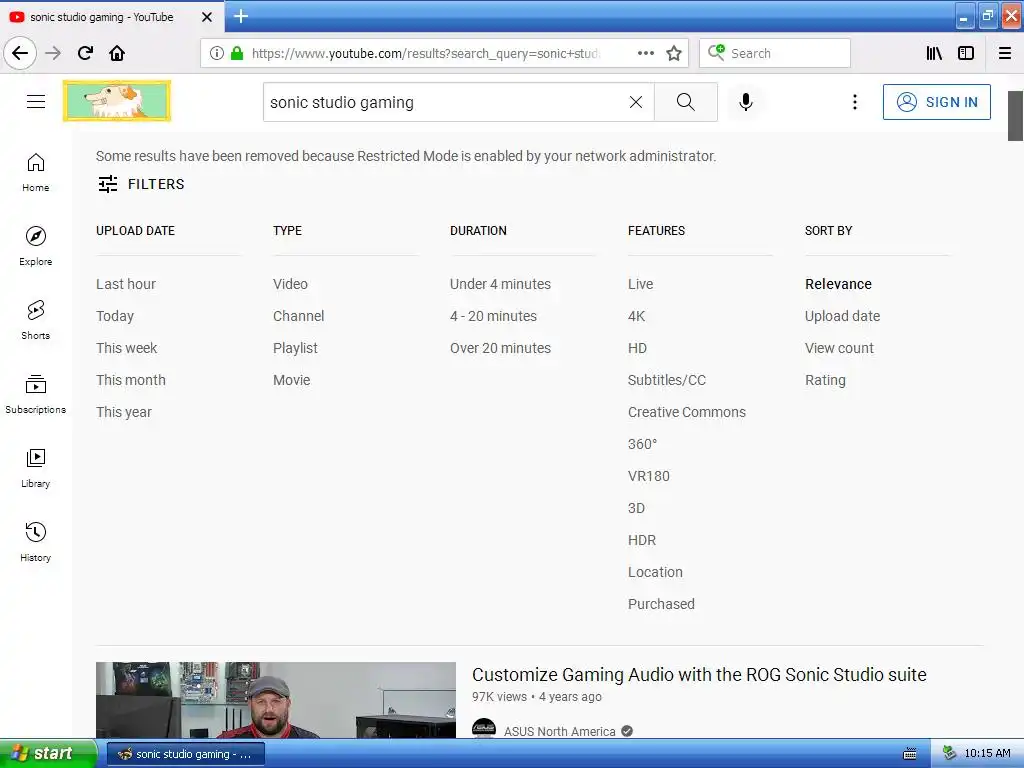Open the Firefox library icon
The image size is (1024, 768).
point(934,53)
